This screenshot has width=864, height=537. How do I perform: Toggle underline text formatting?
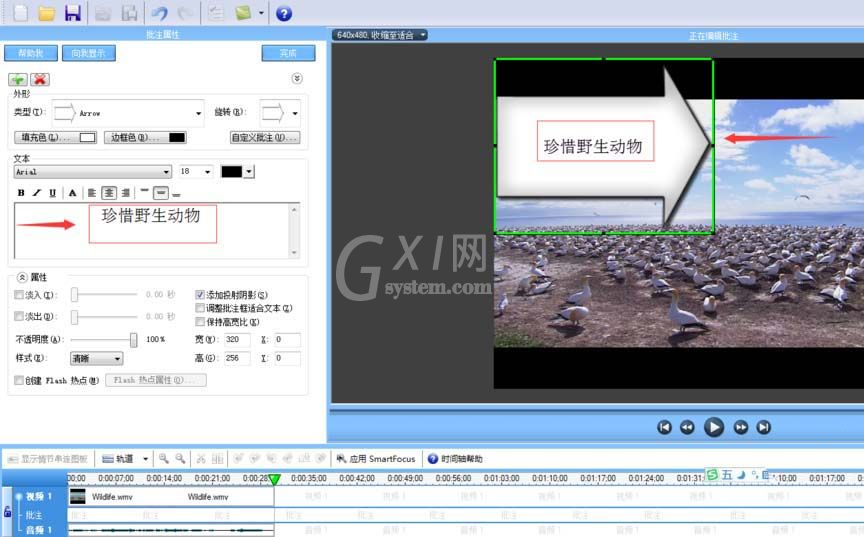(53, 193)
